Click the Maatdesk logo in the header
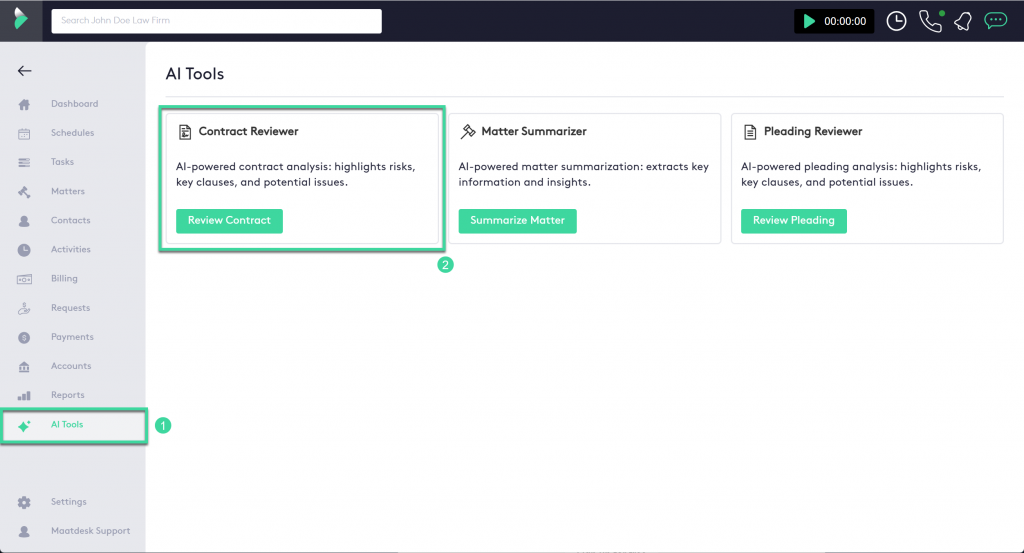1024x553 pixels. 21,20
